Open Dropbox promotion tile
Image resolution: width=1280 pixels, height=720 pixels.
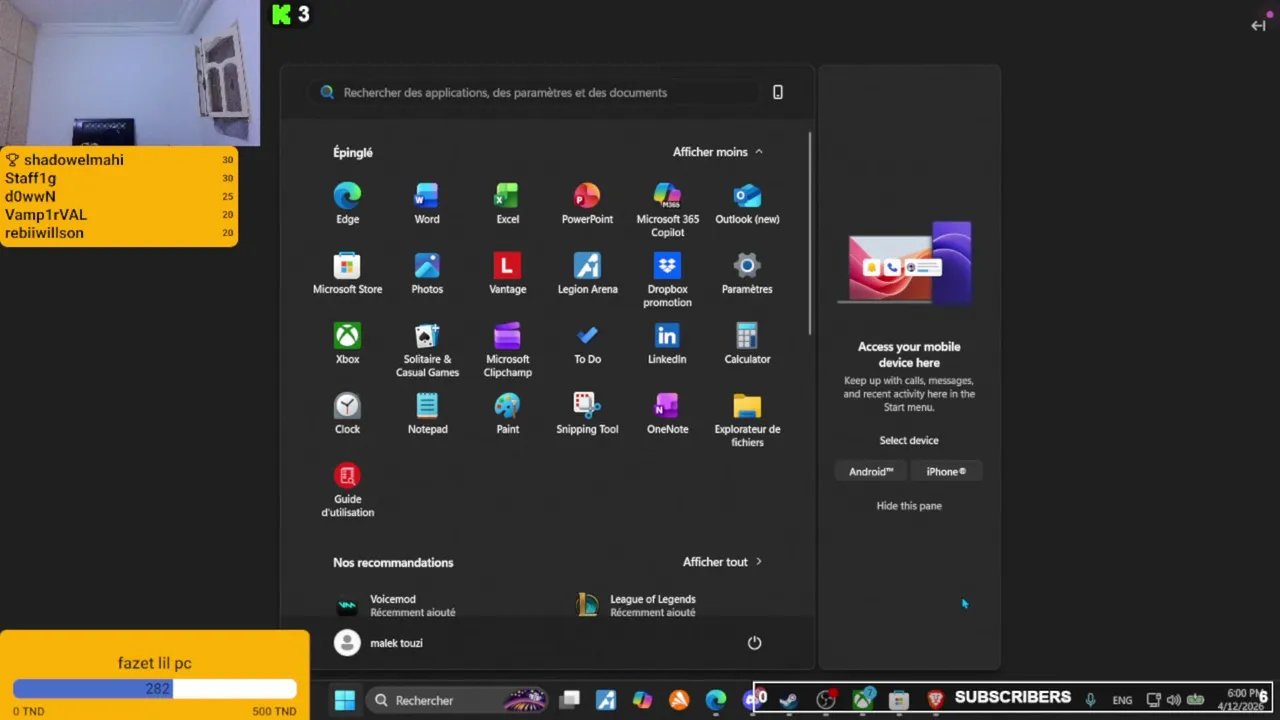667,280
